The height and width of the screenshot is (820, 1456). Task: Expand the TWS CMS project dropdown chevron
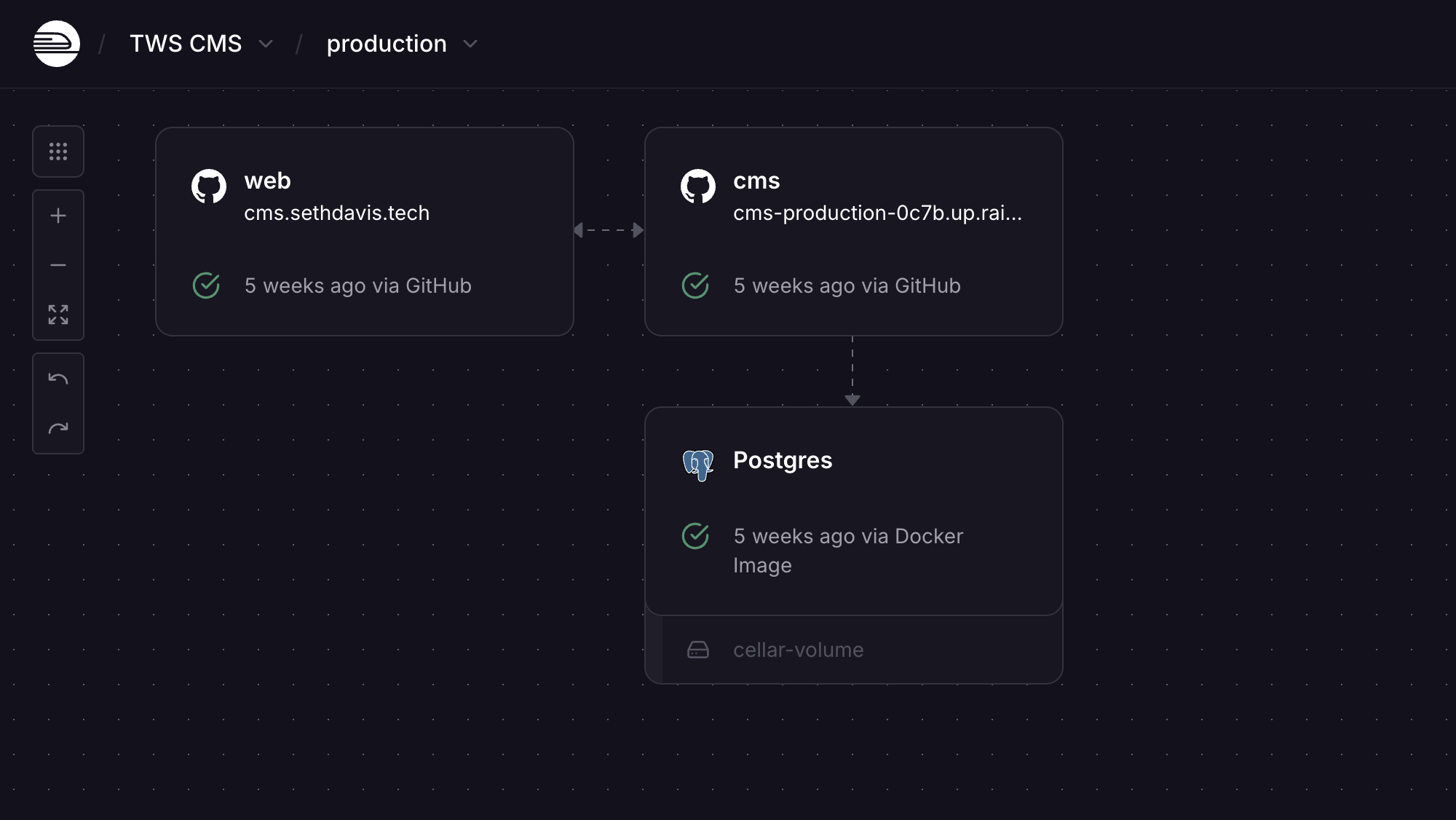coord(266,44)
